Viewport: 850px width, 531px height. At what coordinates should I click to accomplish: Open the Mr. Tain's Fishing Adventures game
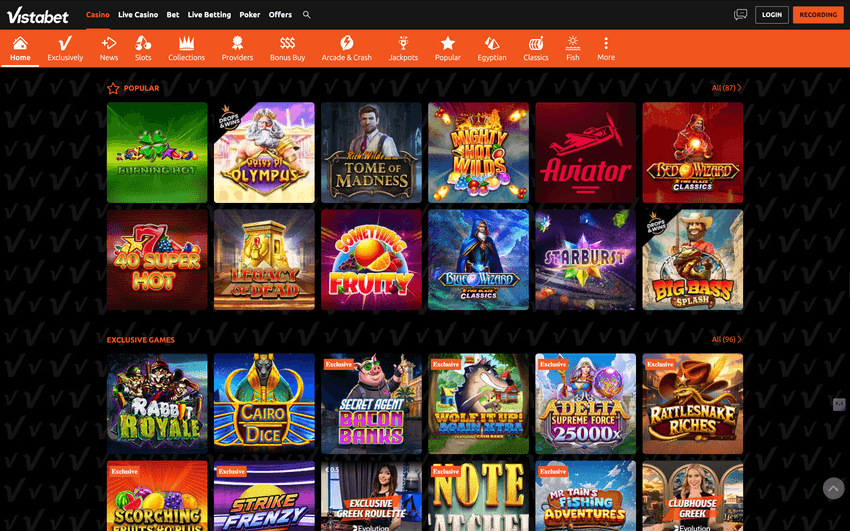585,496
